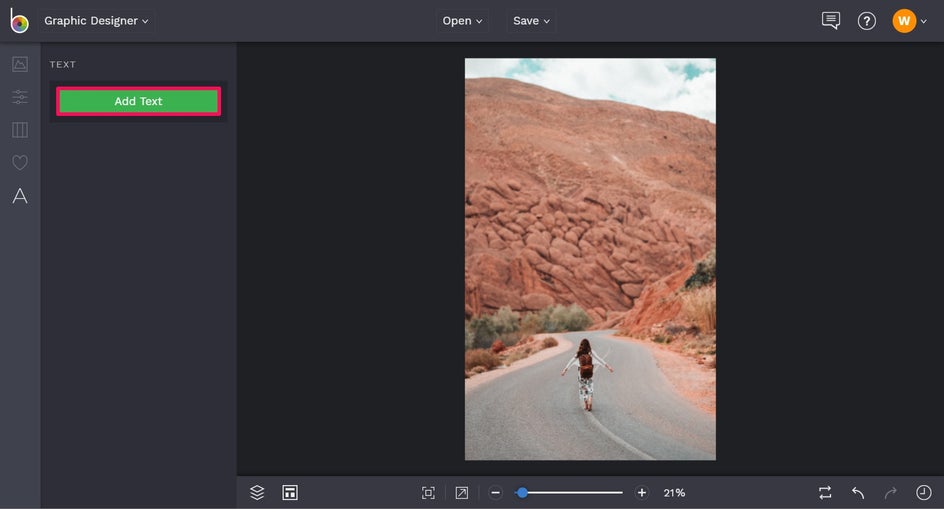Zoom out with the minus button
The height and width of the screenshot is (509, 944).
(x=495, y=493)
